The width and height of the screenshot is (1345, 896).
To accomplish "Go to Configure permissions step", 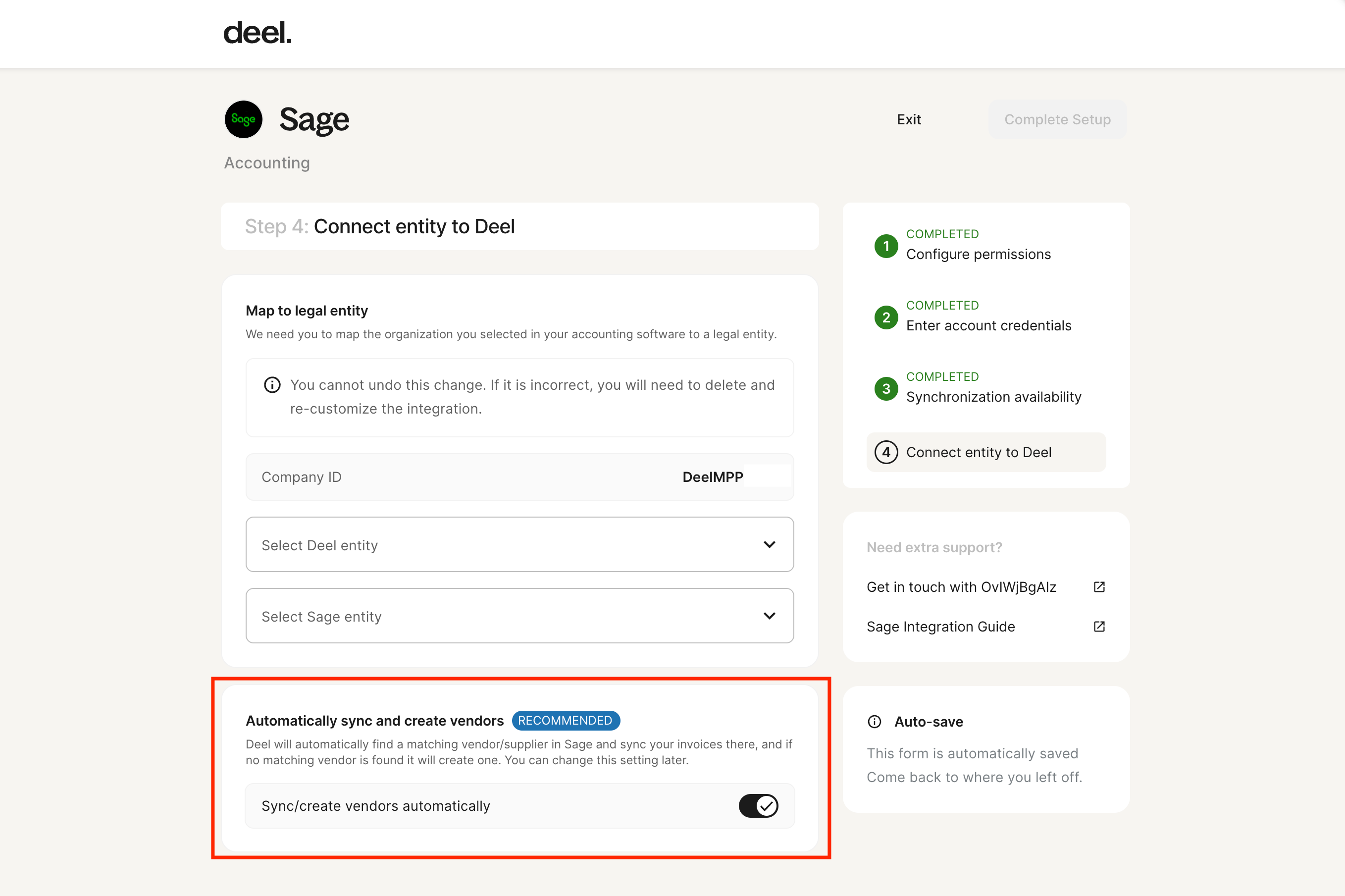I will click(x=978, y=254).
